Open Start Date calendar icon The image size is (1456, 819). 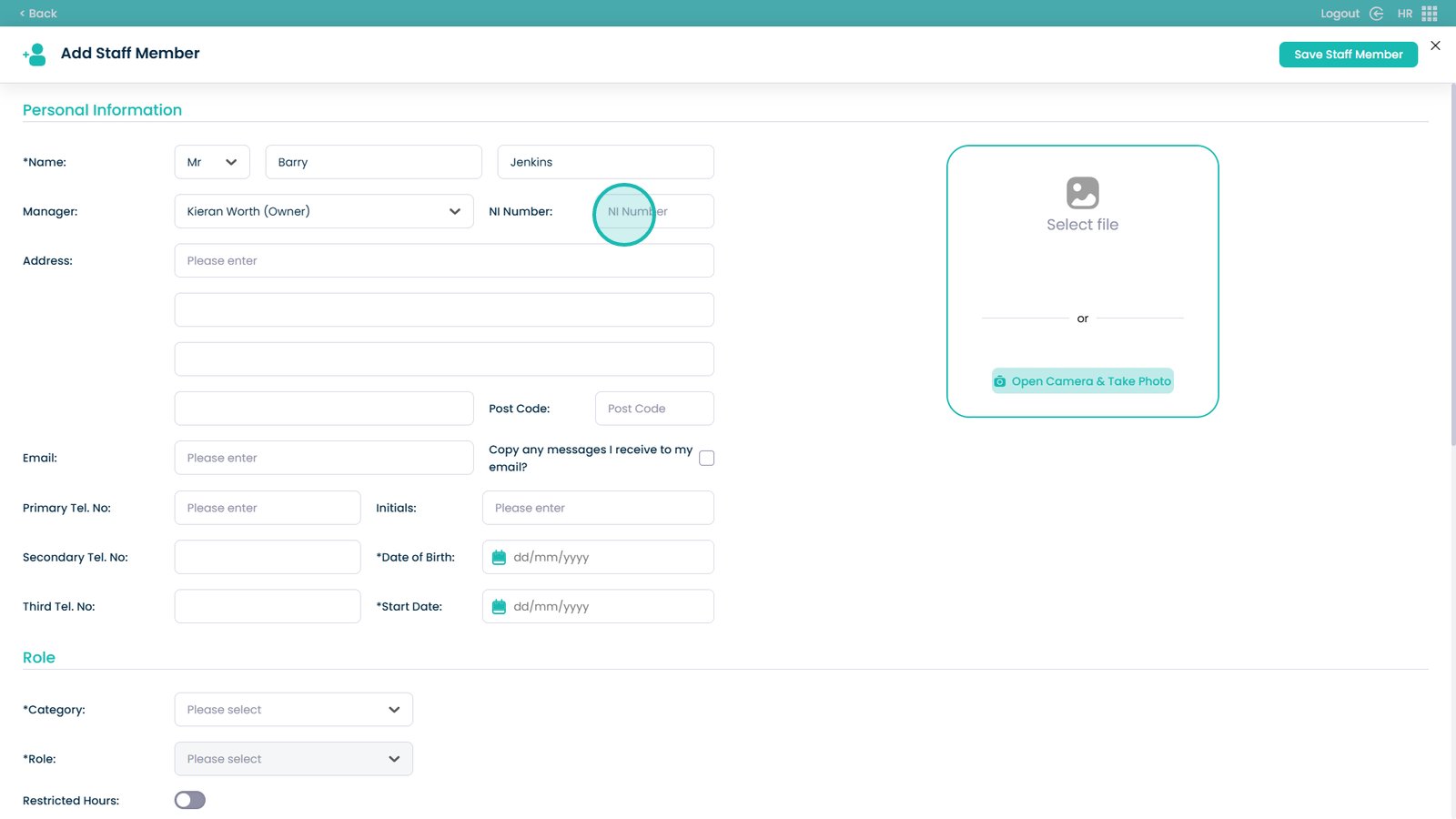tap(499, 607)
